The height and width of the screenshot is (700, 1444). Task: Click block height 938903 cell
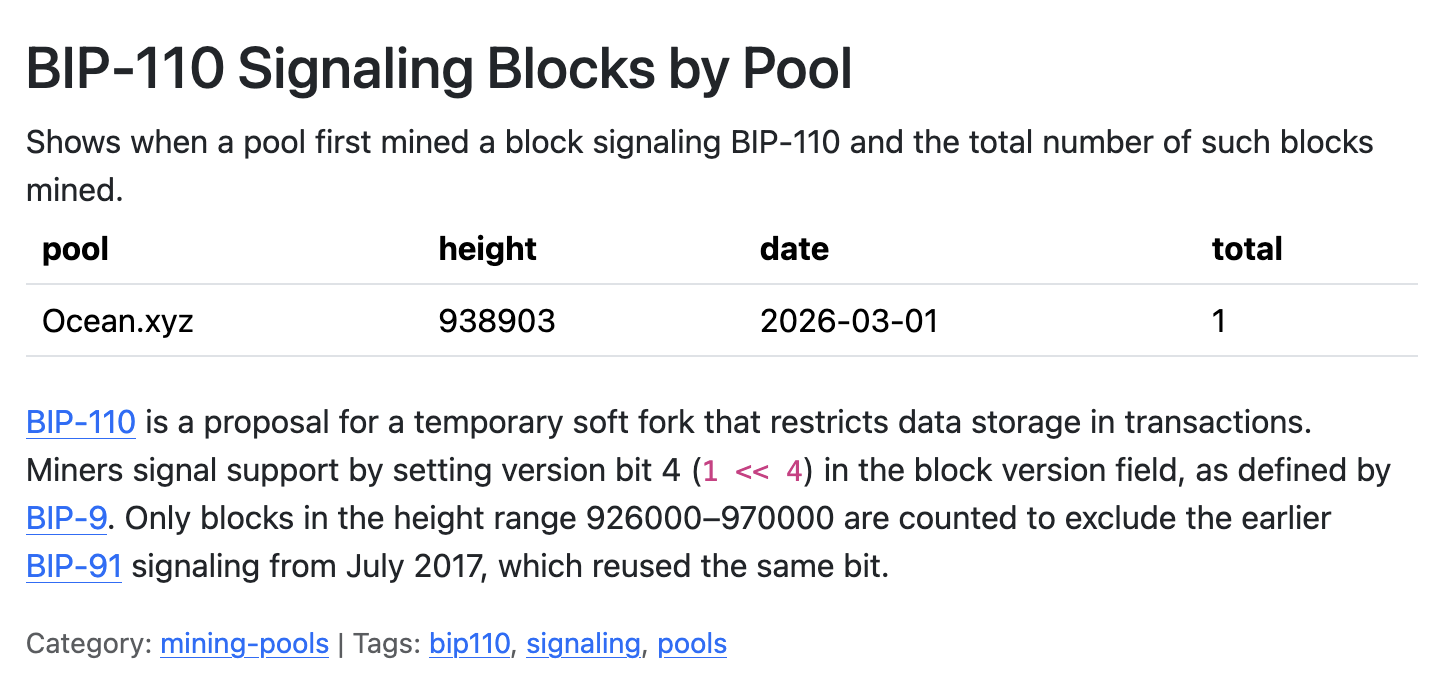[496, 321]
